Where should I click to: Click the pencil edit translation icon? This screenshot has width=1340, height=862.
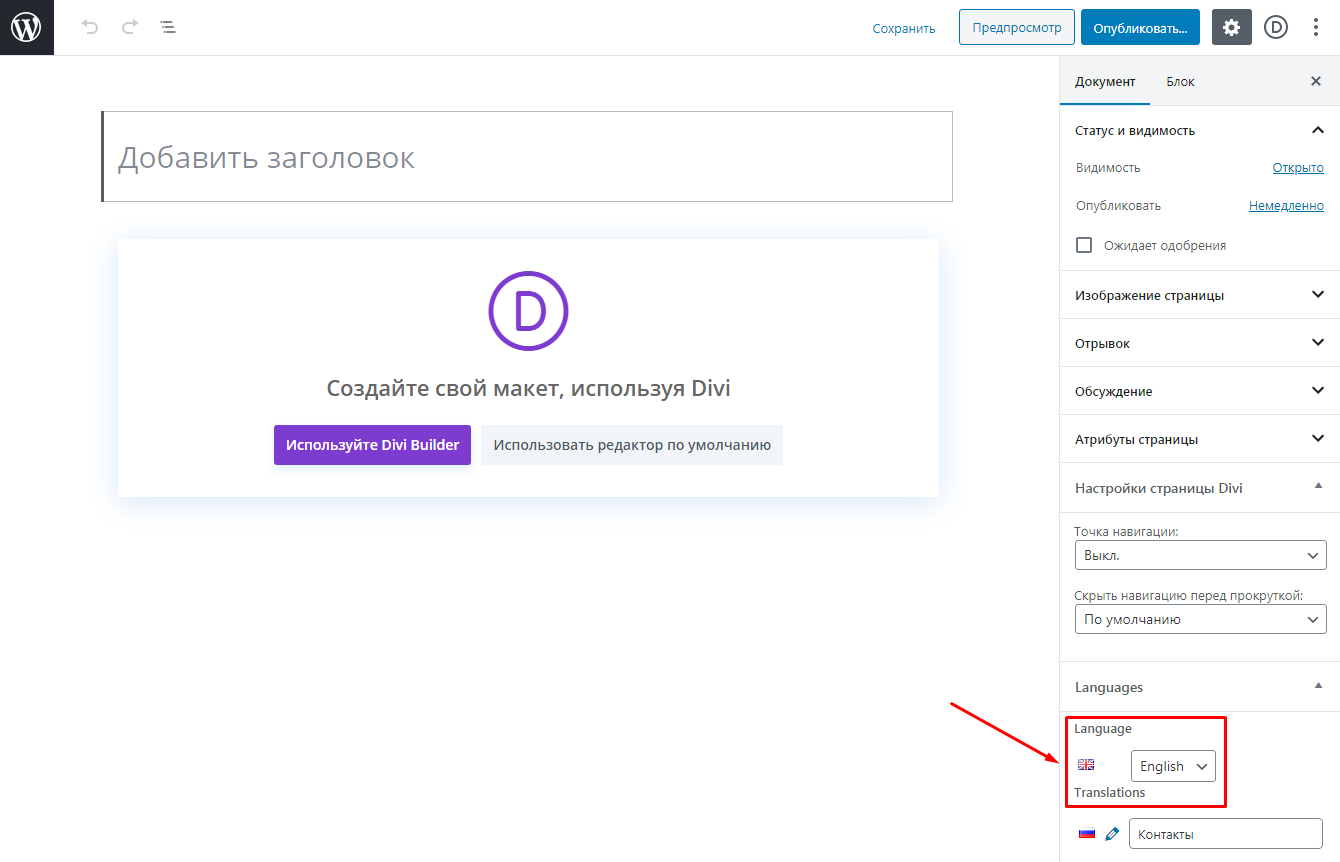[1112, 834]
